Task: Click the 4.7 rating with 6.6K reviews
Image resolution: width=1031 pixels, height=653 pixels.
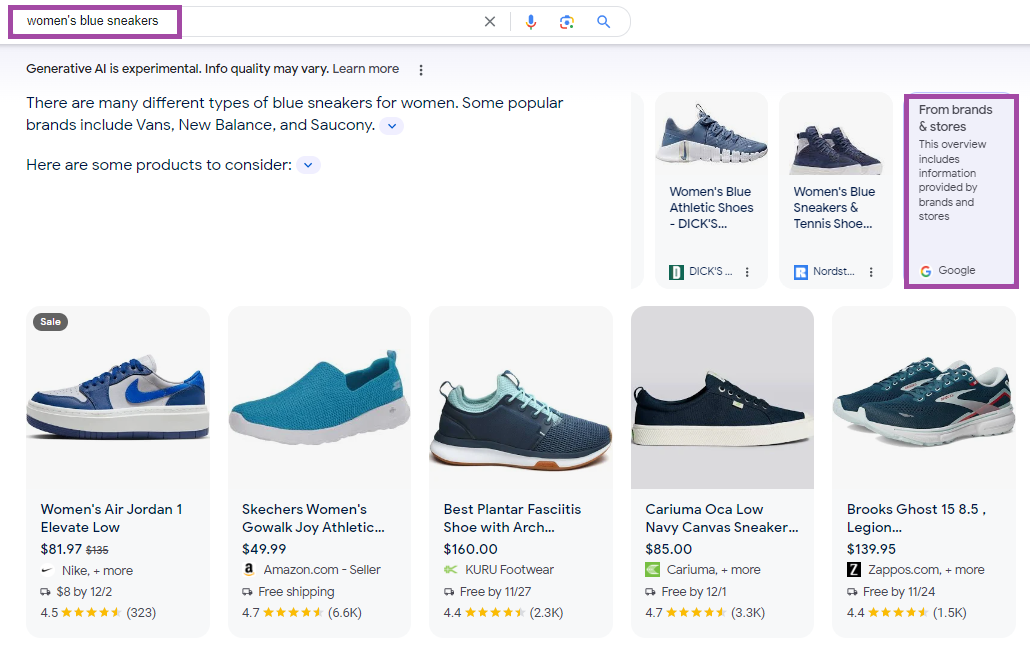Action: [x=302, y=613]
